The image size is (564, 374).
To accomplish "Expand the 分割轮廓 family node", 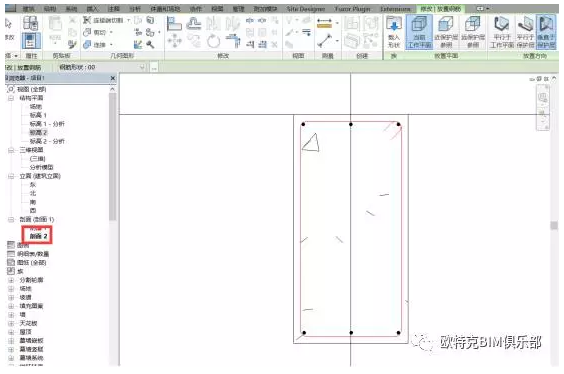I will click(11, 280).
